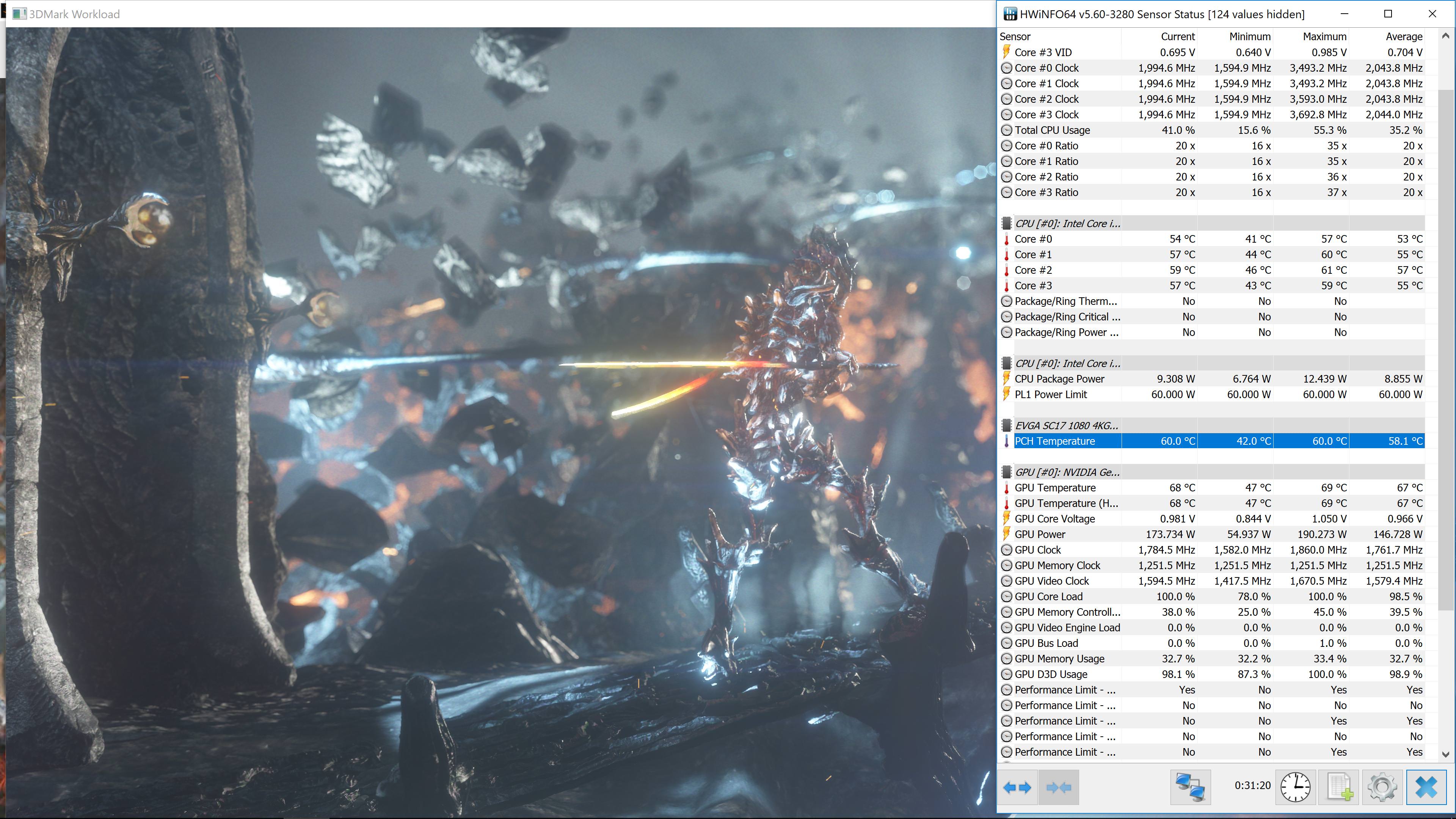The height and width of the screenshot is (819, 1456).
Task: Click clock icon beside Total CPU Usage
Action: pos(1006,130)
